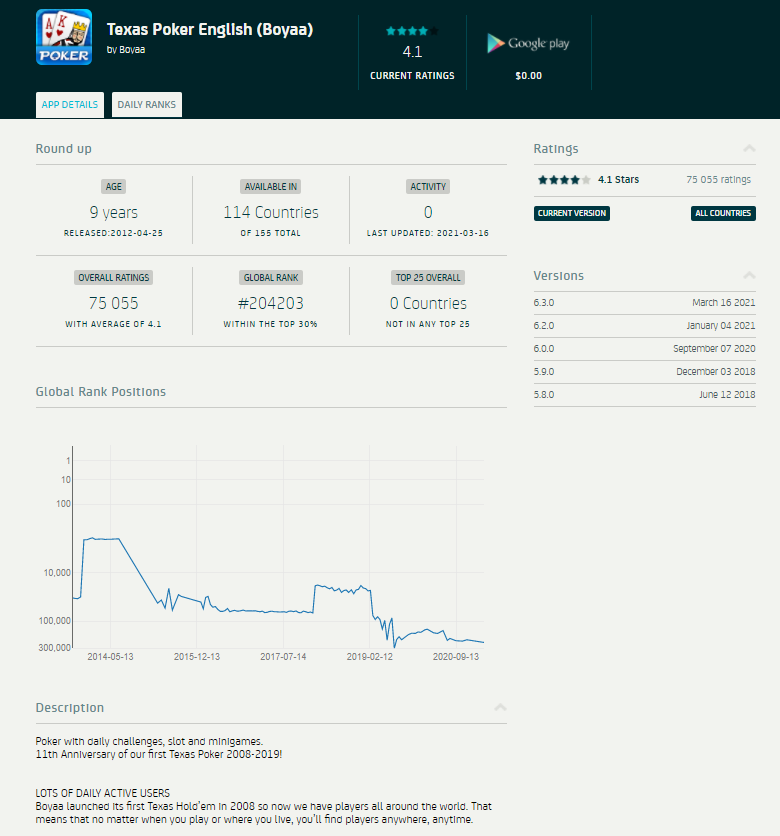
Task: Click the 2015-12-13 chart axis label
Action: [197, 657]
